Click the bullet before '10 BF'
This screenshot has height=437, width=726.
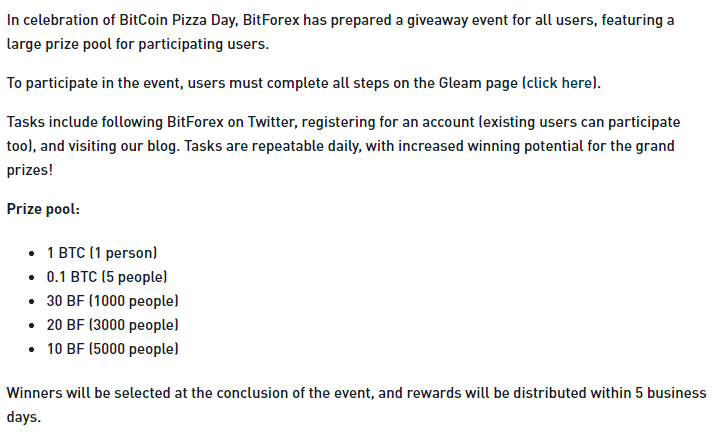coord(31,350)
